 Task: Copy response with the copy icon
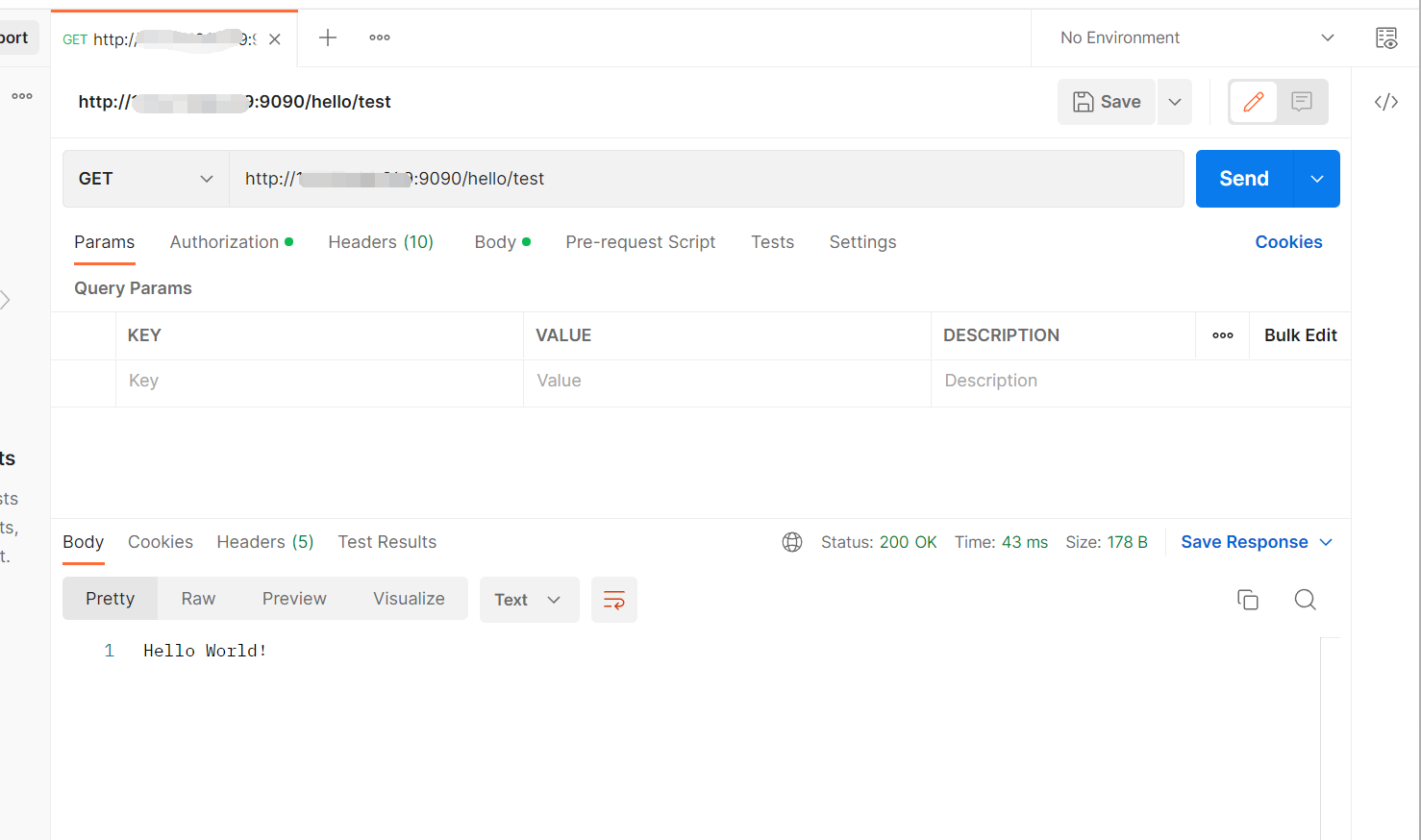[x=1248, y=600]
